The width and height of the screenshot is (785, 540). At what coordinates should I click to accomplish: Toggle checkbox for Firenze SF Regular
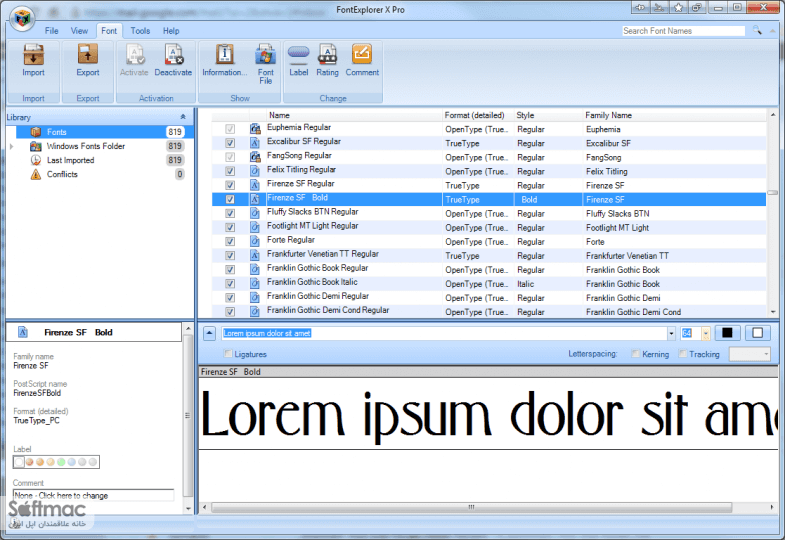pos(230,185)
